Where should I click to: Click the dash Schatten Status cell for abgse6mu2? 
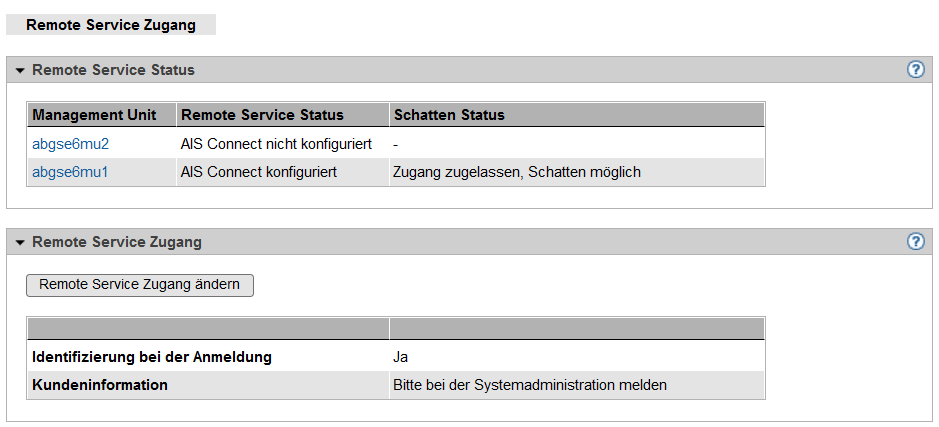pos(396,144)
